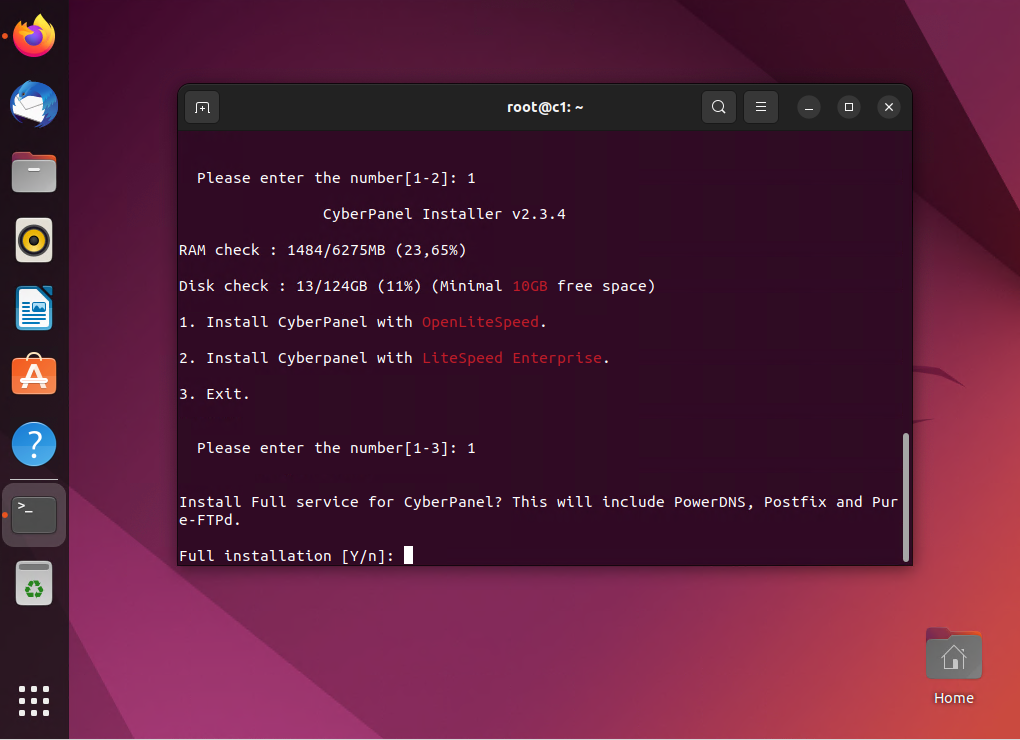1020x740 pixels.
Task: Click the 'Disk check' line
Action: (417, 286)
